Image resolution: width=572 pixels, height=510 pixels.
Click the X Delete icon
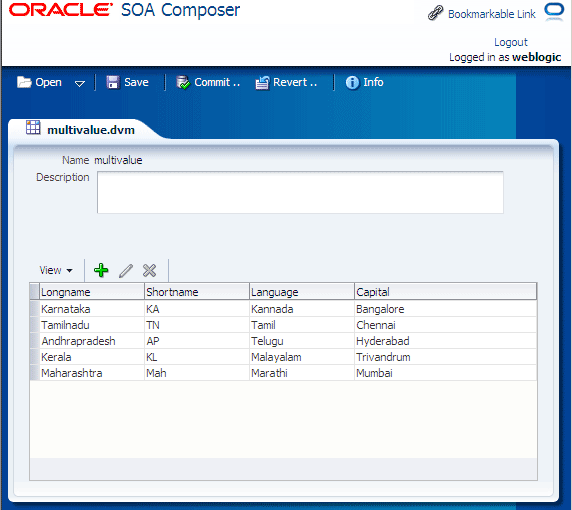[150, 271]
